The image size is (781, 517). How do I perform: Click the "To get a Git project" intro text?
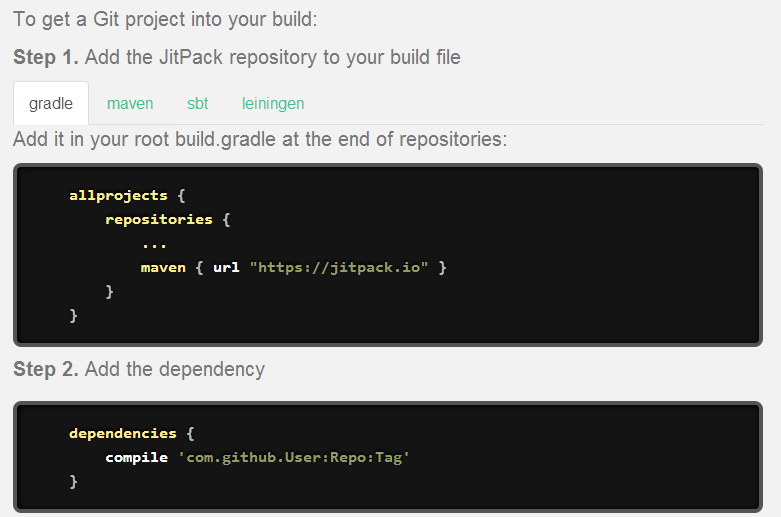[165, 19]
